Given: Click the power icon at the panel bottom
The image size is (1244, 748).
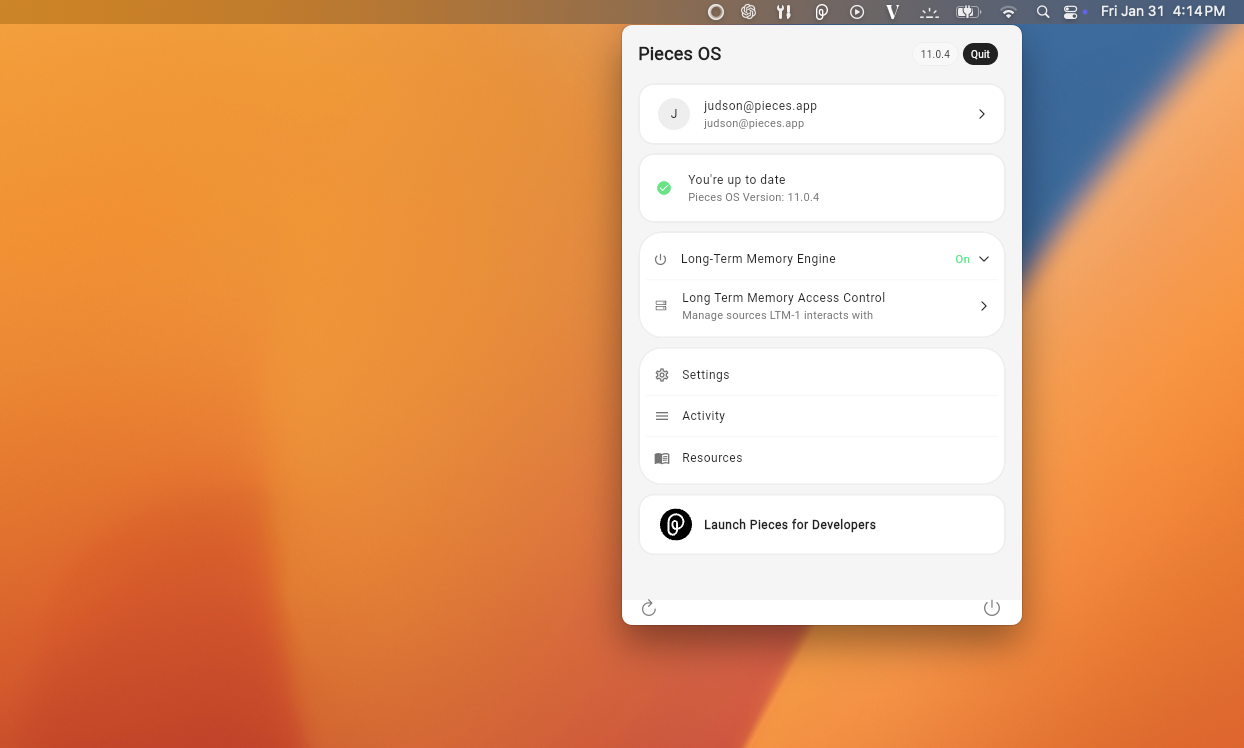Looking at the screenshot, I should 992,608.
